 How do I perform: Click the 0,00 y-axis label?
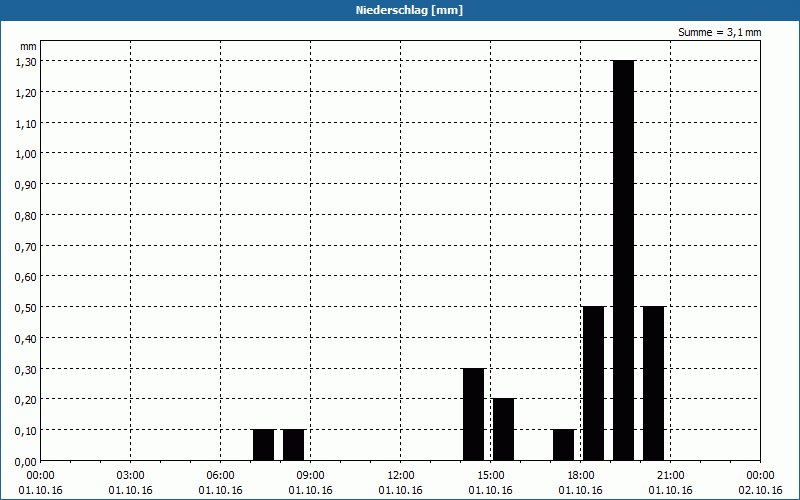point(26,462)
